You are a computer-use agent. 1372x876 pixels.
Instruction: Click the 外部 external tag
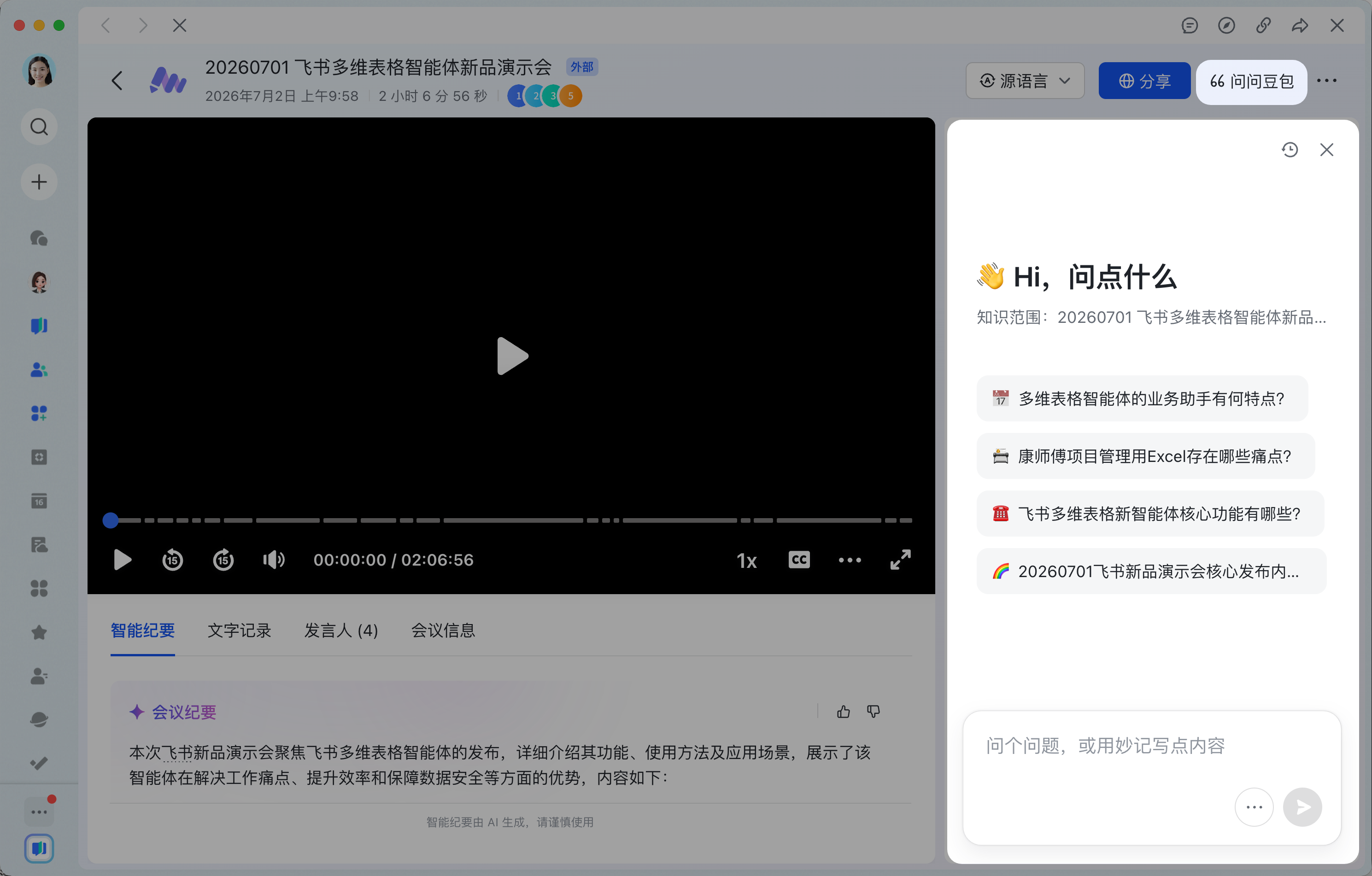[x=582, y=67]
